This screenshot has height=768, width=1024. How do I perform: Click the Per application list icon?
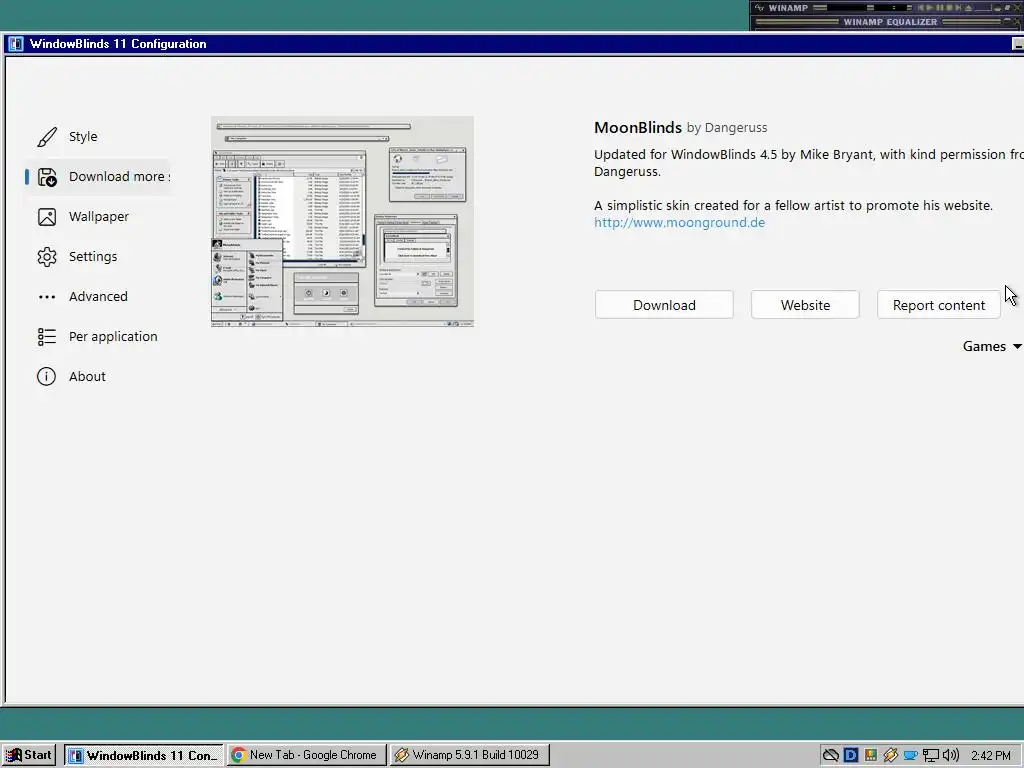tap(47, 336)
